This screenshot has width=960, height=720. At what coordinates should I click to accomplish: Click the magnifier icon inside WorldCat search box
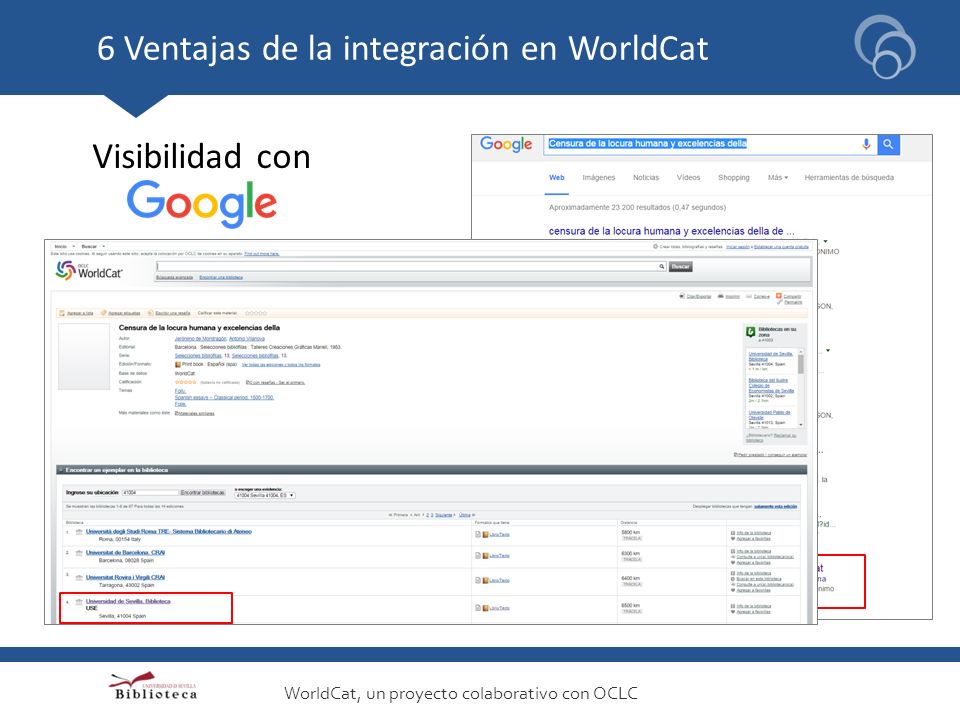coord(661,266)
